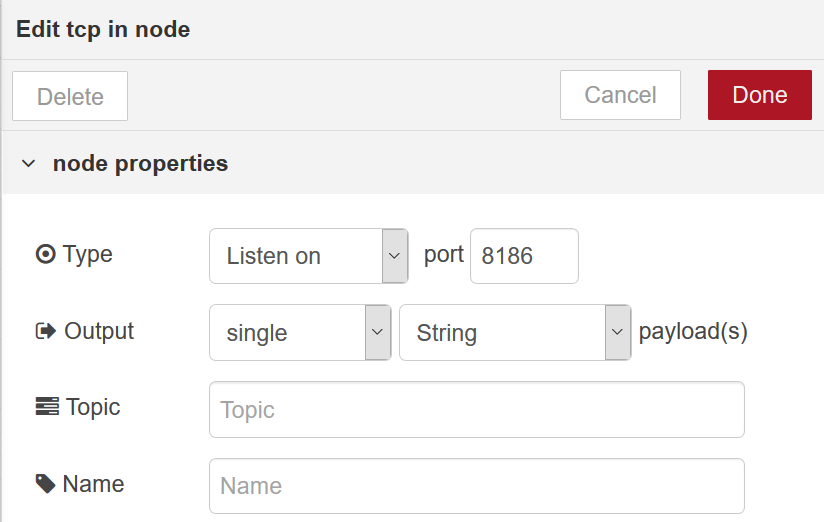Click into the Name text field
The image size is (824, 522).
(x=477, y=486)
